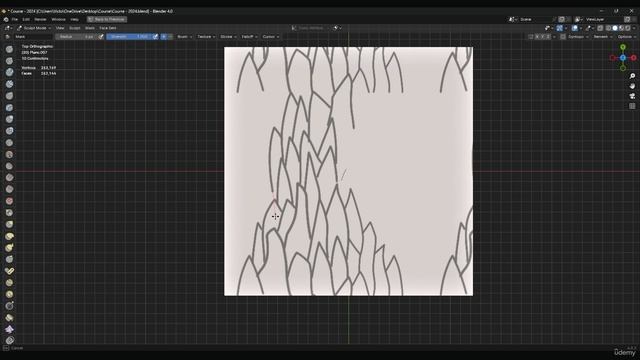This screenshot has height=360, width=640.
Task: Select the Clay brush tool
Action: (9, 72)
